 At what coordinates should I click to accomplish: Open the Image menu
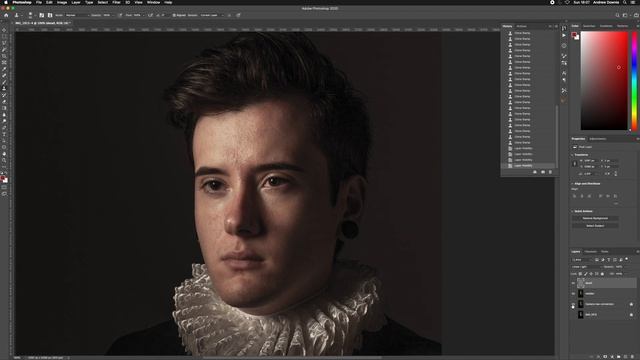[62, 2]
